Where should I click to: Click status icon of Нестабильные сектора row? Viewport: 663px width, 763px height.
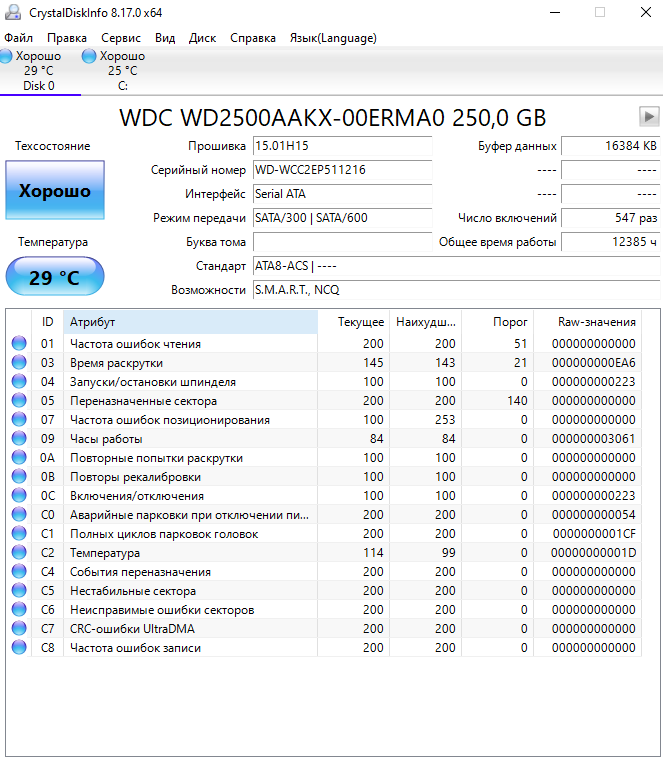(19, 590)
